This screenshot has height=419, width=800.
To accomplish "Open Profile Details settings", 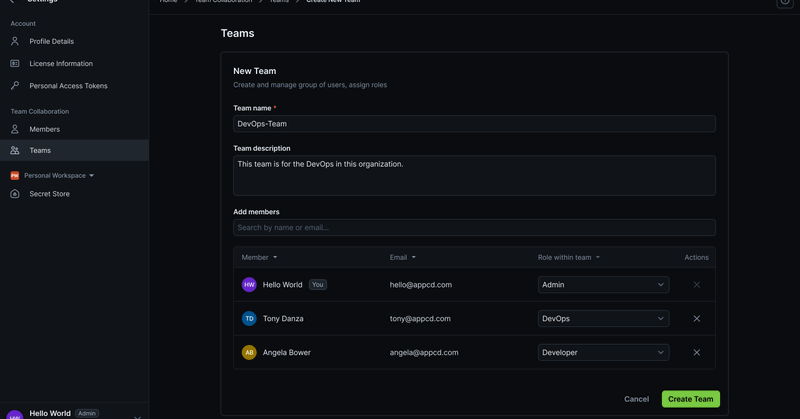I will click(52, 41).
